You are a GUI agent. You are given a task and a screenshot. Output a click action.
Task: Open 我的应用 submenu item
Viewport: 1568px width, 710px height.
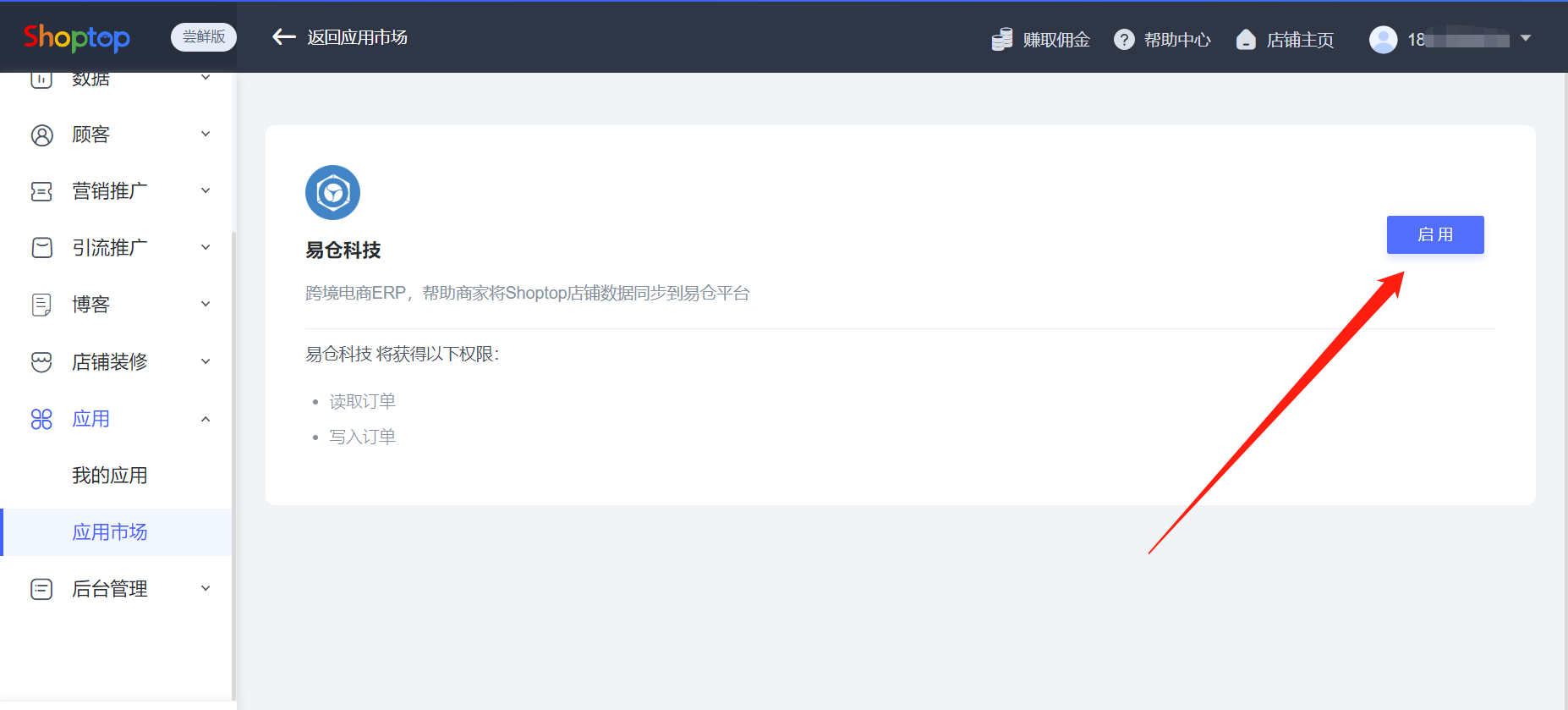(110, 476)
